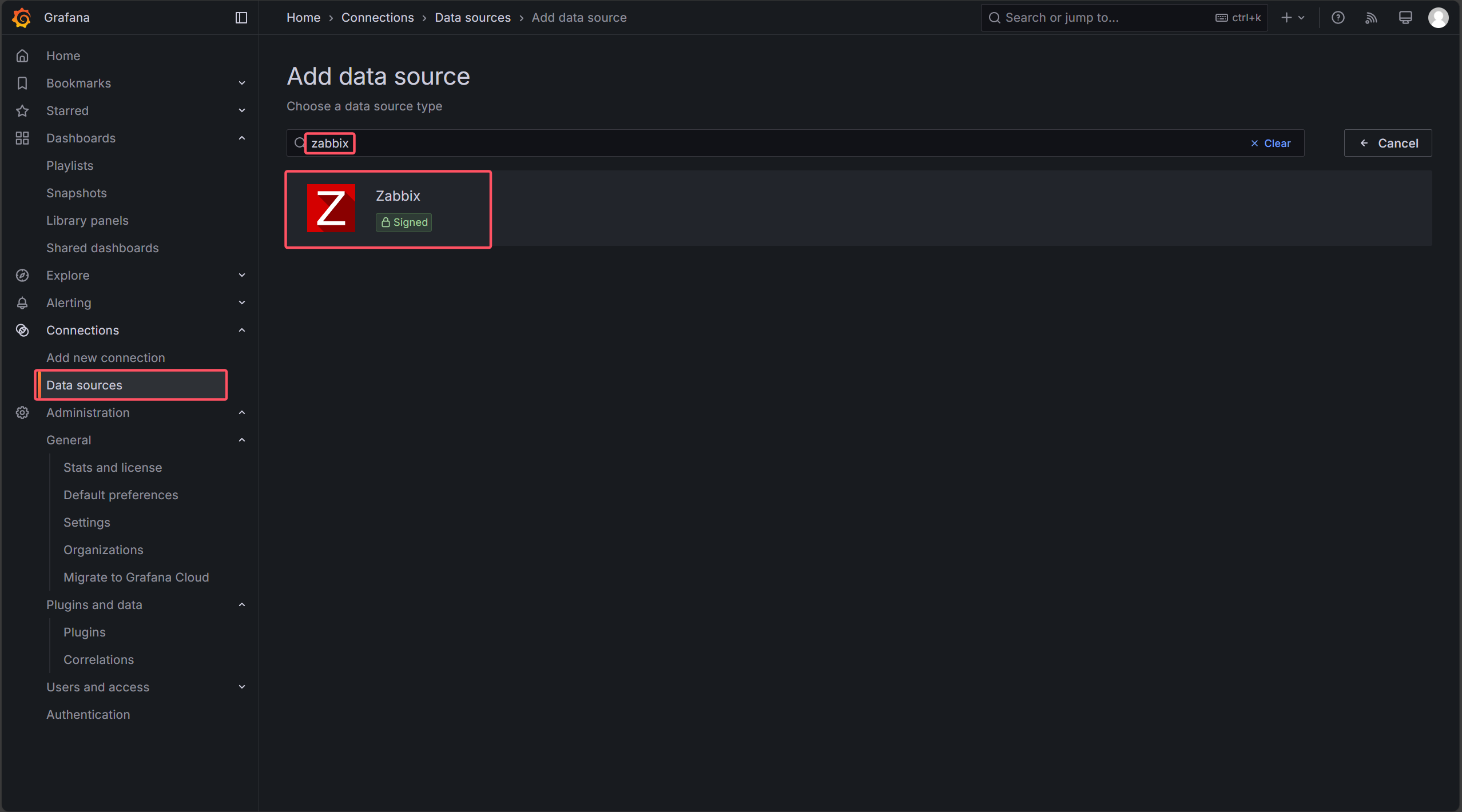Image resolution: width=1462 pixels, height=812 pixels.
Task: Click the monitor icon in top bar
Action: point(1405,18)
